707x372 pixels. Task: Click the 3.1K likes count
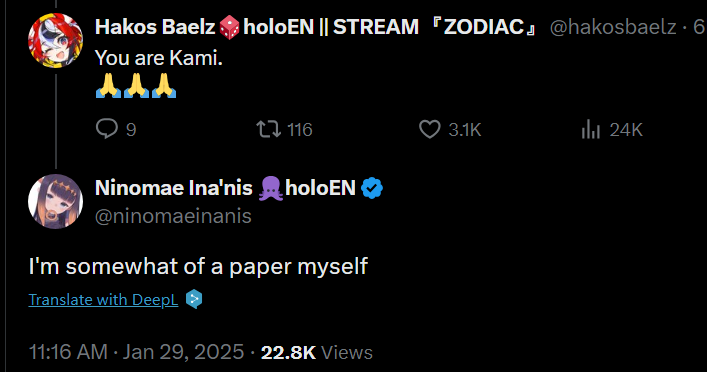(465, 130)
